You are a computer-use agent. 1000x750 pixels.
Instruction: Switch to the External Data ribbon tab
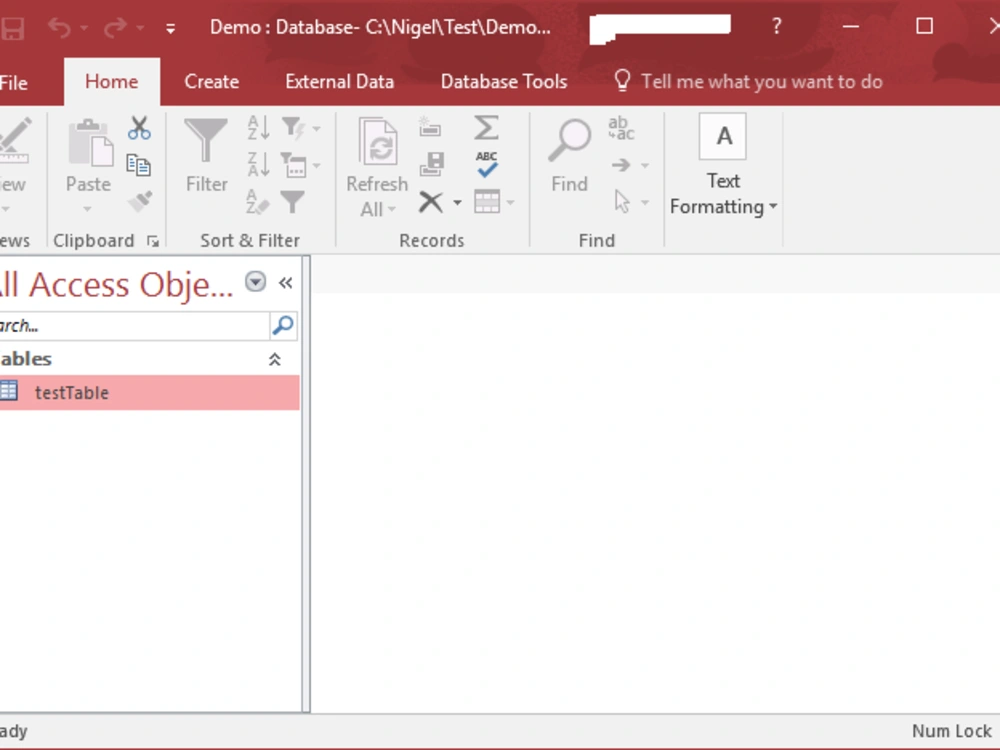point(339,82)
